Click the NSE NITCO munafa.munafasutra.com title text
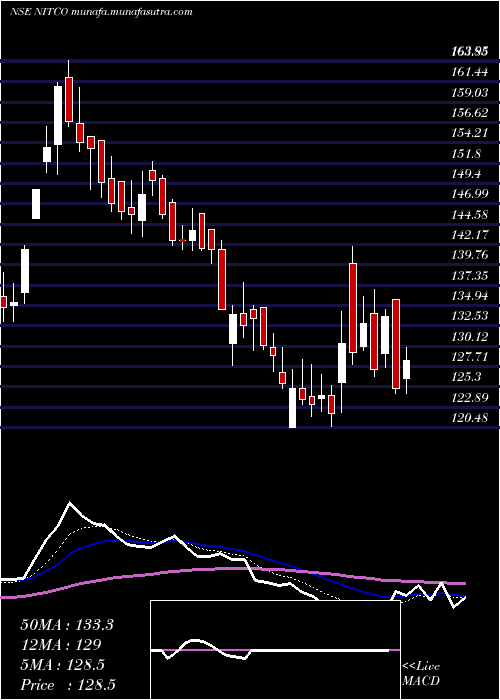The image size is (500, 700). click(101, 12)
